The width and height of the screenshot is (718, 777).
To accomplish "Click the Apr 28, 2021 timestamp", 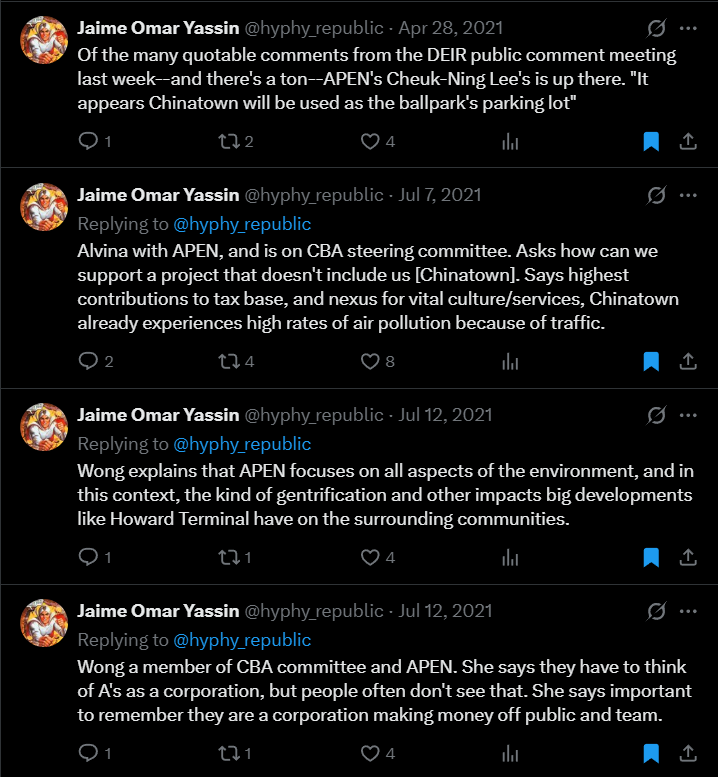I will coord(449,27).
